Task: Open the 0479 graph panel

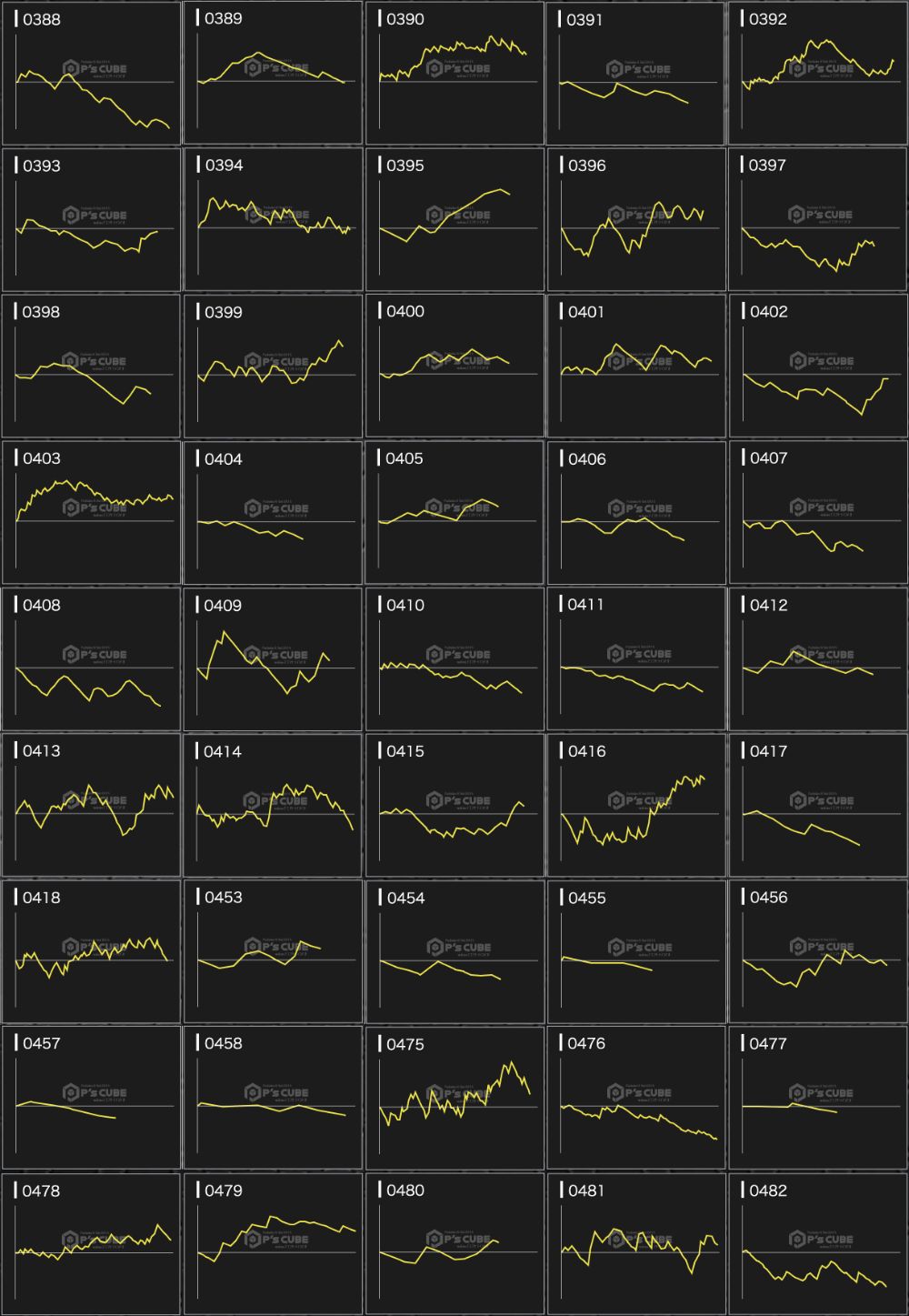Action: pyautogui.click(x=273, y=1244)
